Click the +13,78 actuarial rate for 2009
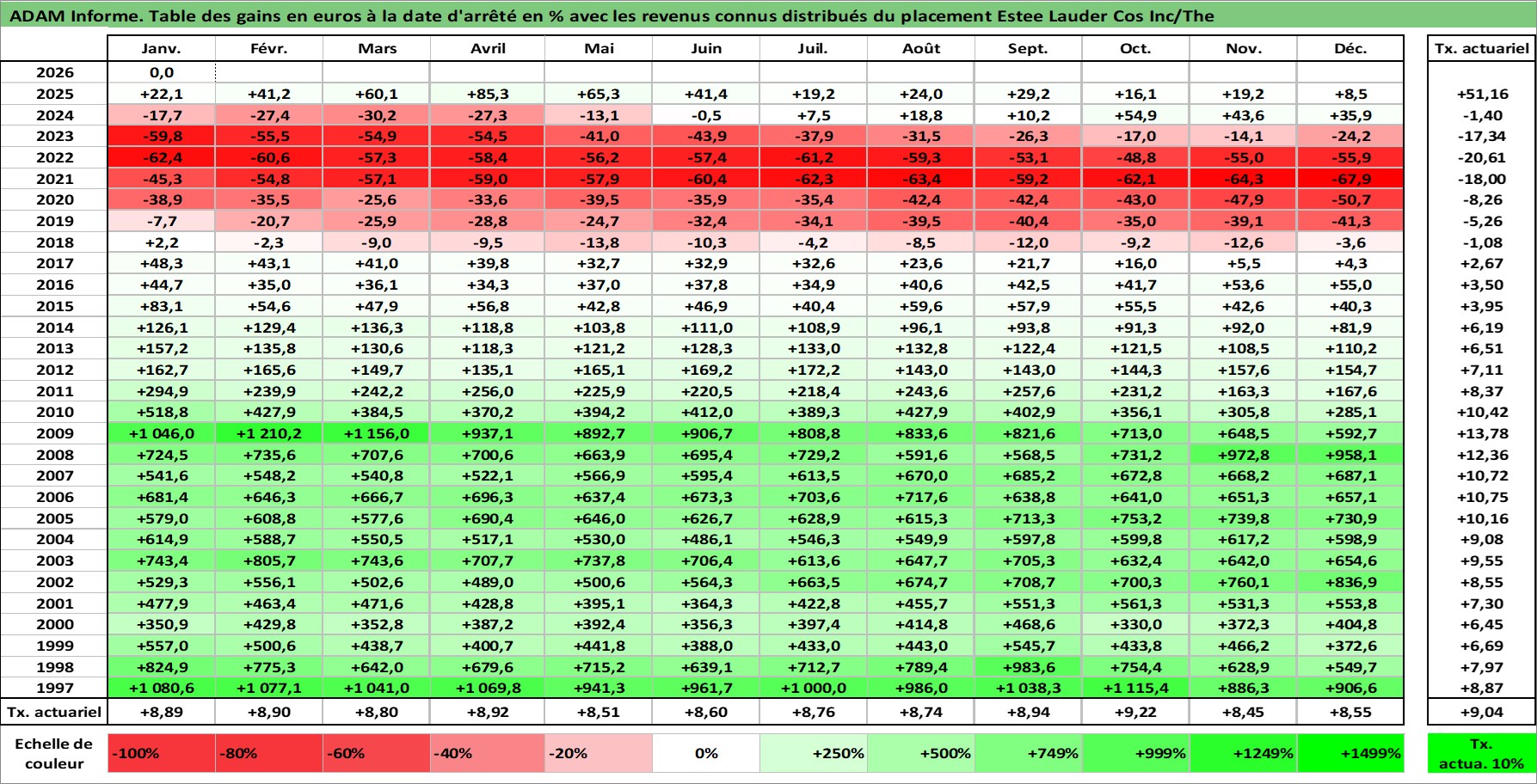 pyautogui.click(x=1481, y=433)
